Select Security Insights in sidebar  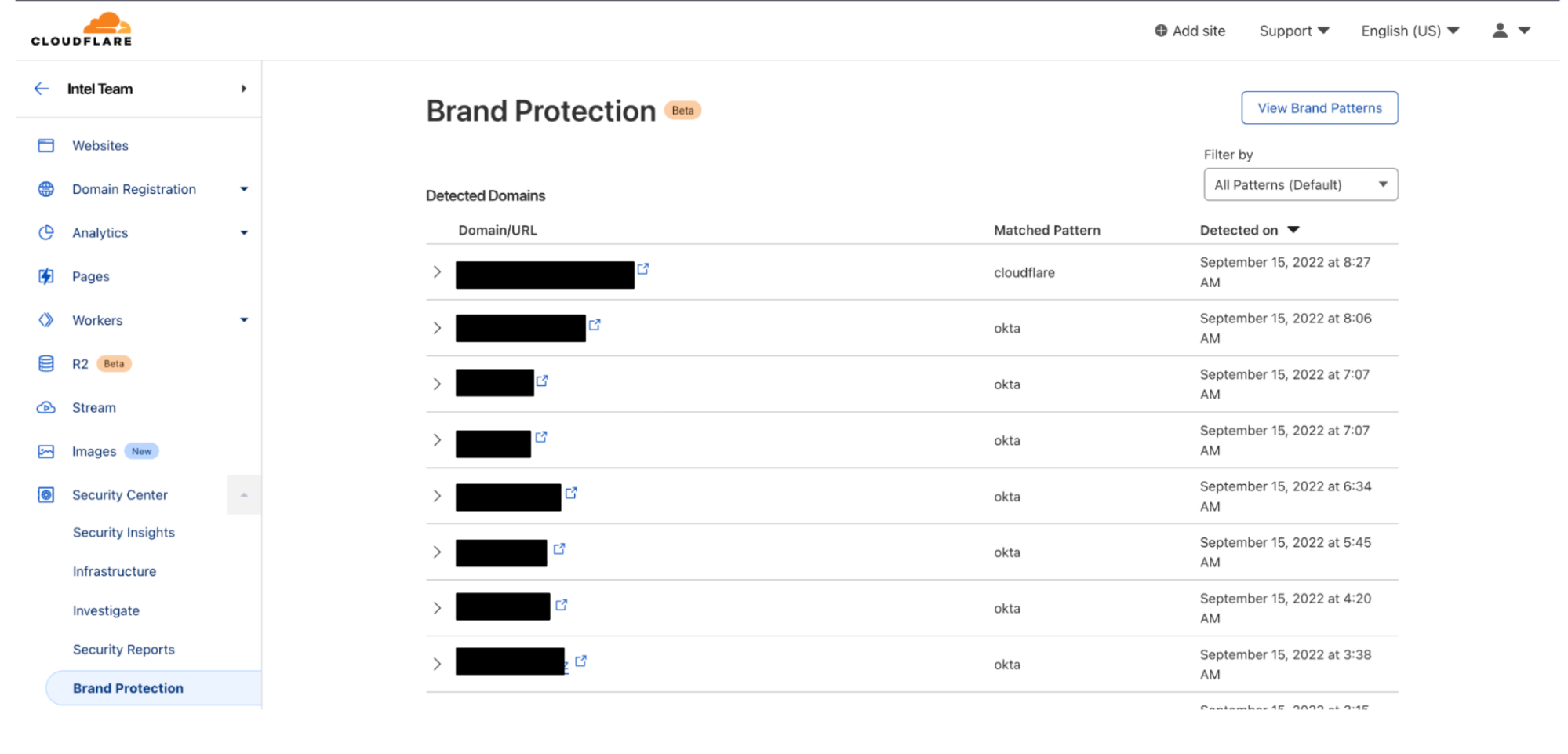[x=124, y=532]
